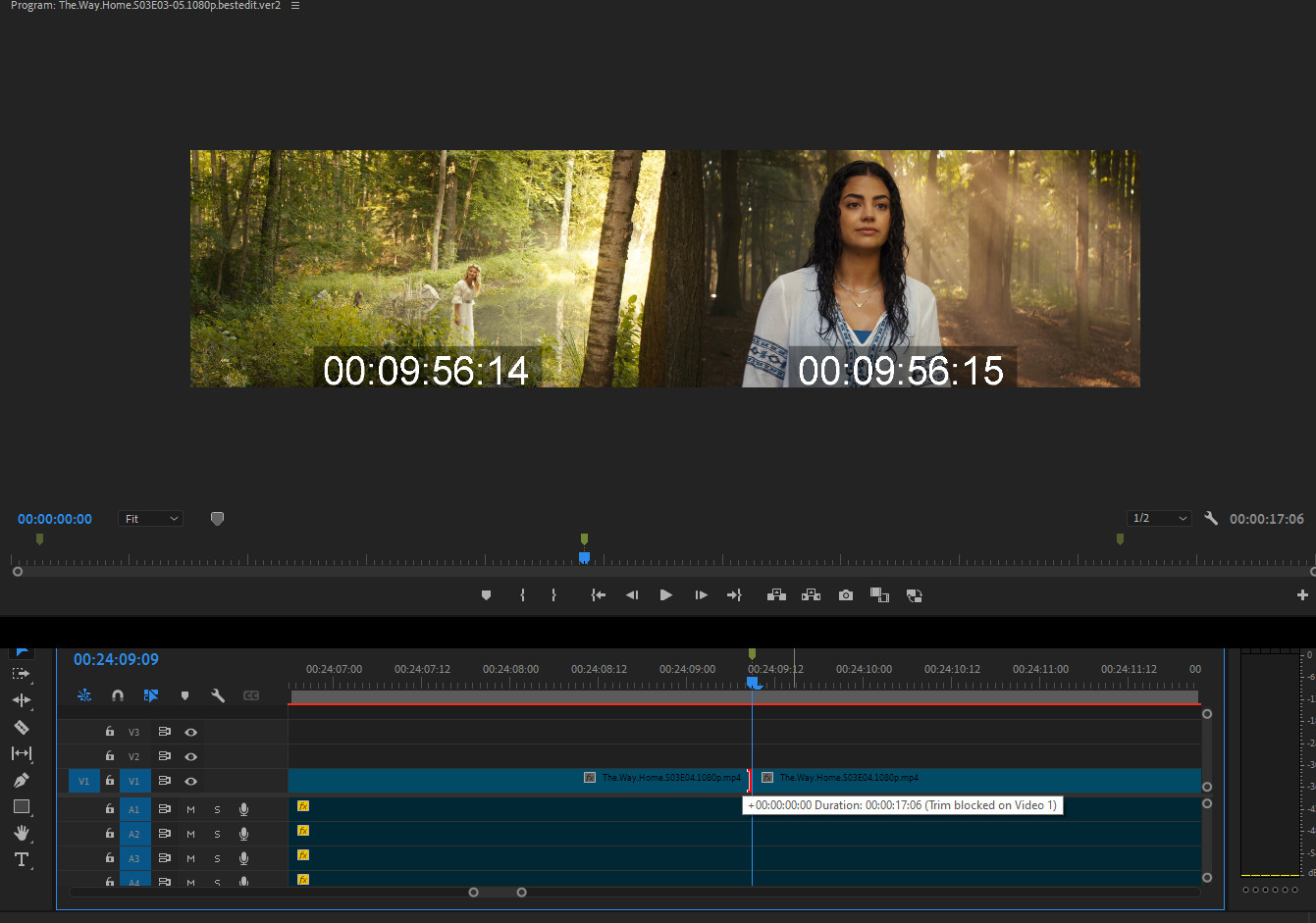
Task: Activate the Slip tool
Action: (21, 753)
